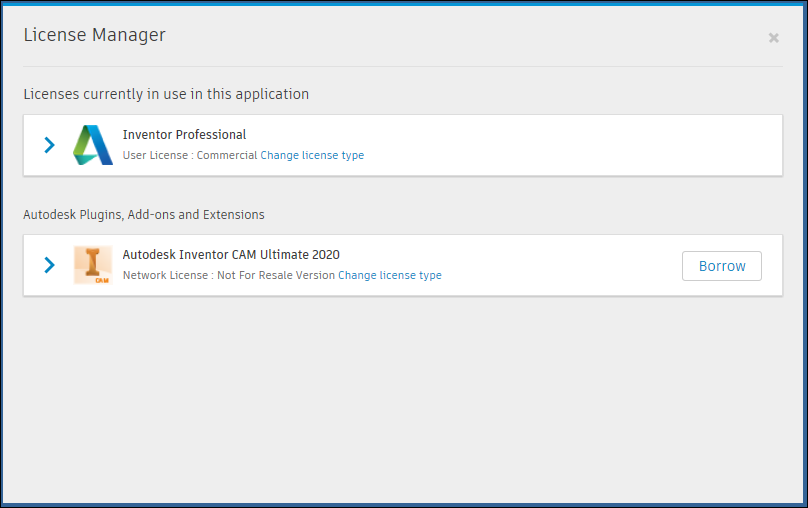Change license type for Inventor CAM Ultimate
Screen dimensions: 808x508
pos(390,275)
